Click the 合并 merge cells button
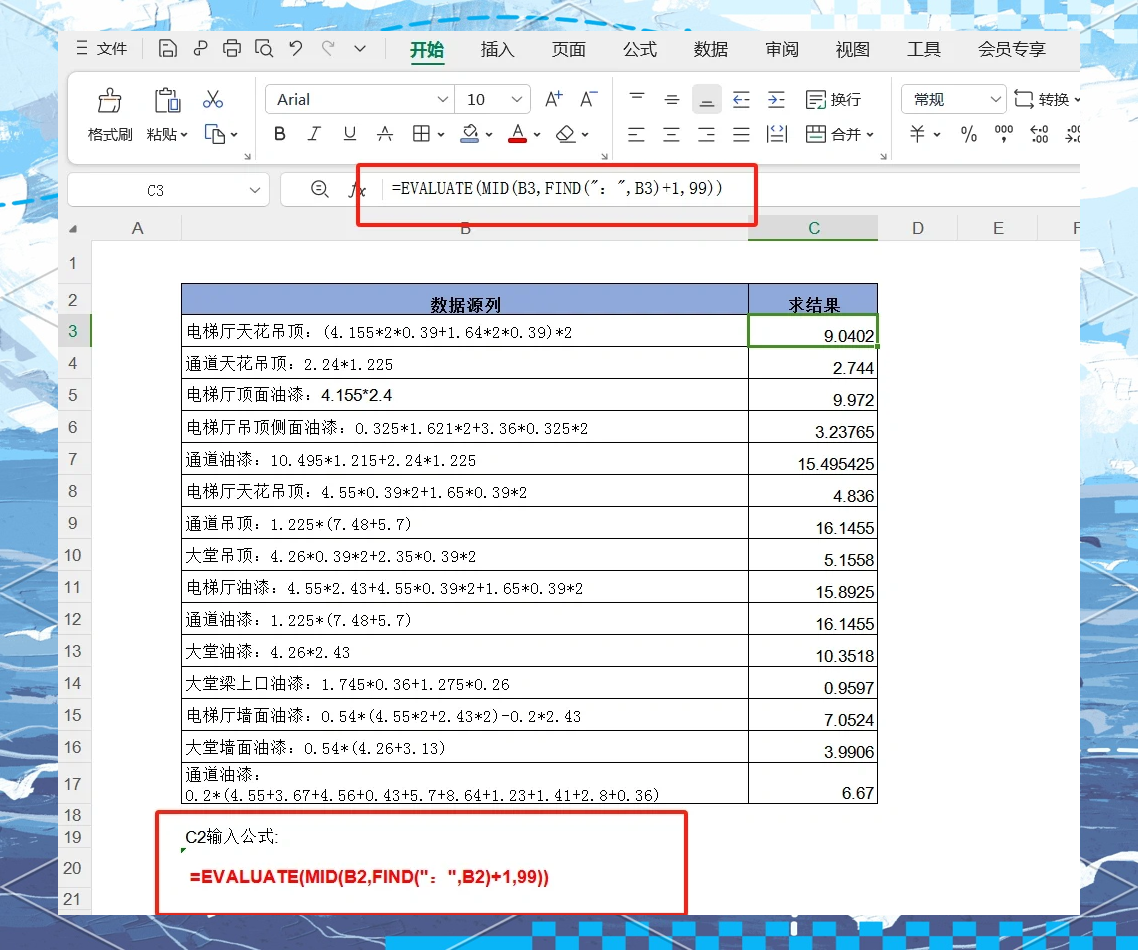 tap(839, 134)
